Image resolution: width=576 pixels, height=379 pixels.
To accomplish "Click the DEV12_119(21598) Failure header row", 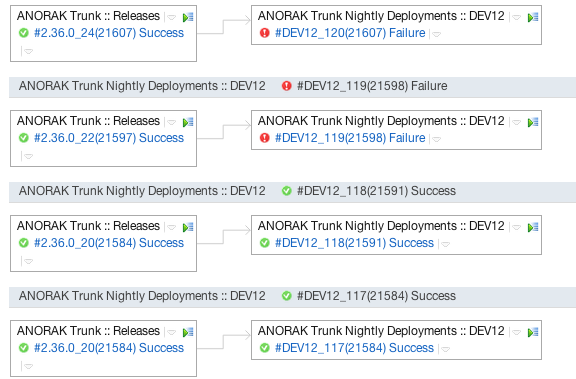I will click(x=292, y=87).
